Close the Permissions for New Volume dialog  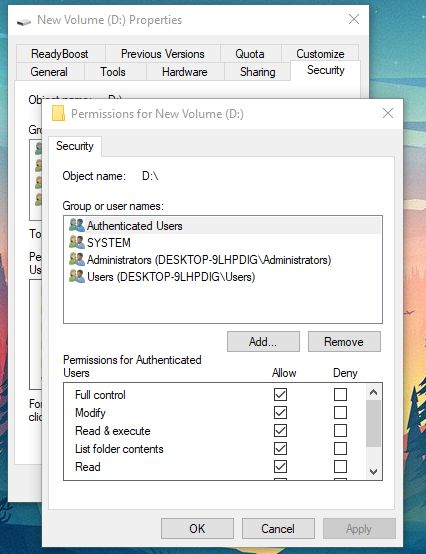(x=388, y=113)
